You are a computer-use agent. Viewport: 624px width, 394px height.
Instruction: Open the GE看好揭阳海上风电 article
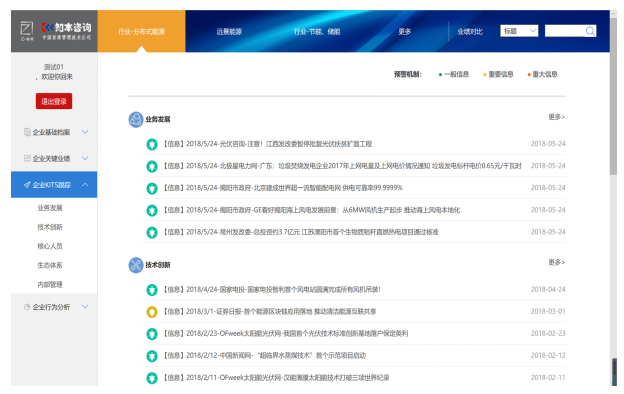click(312, 210)
